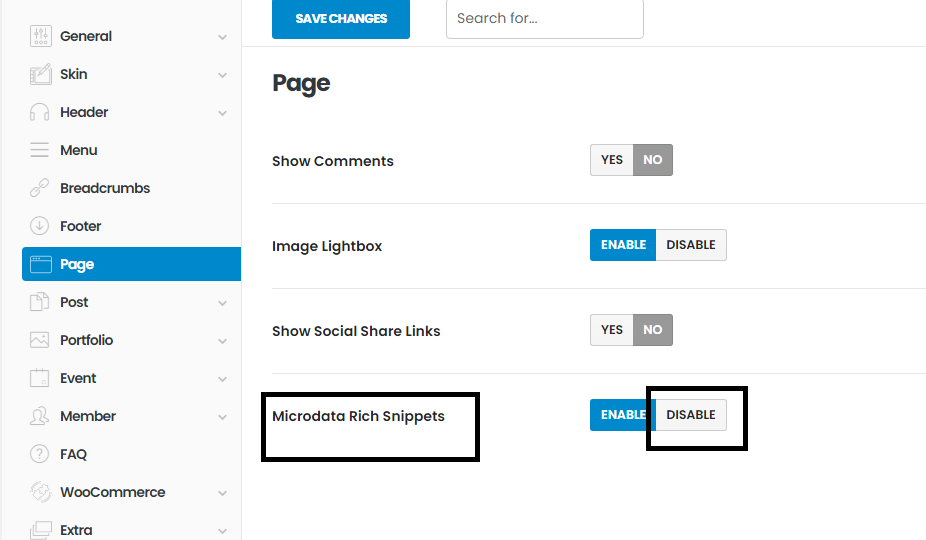Click the Save Changes button
The image size is (926, 540).
tap(341, 18)
